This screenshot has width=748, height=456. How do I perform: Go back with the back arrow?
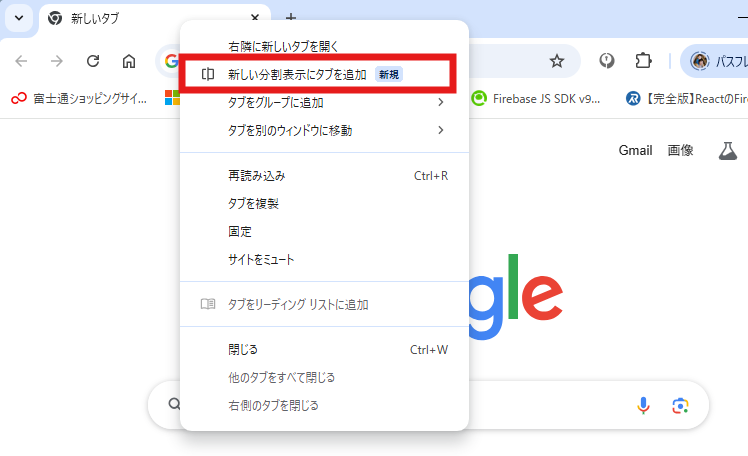[21, 61]
